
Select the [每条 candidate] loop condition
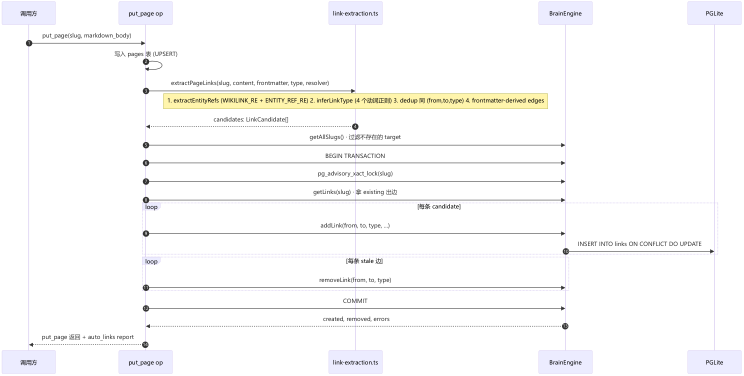coord(439,207)
